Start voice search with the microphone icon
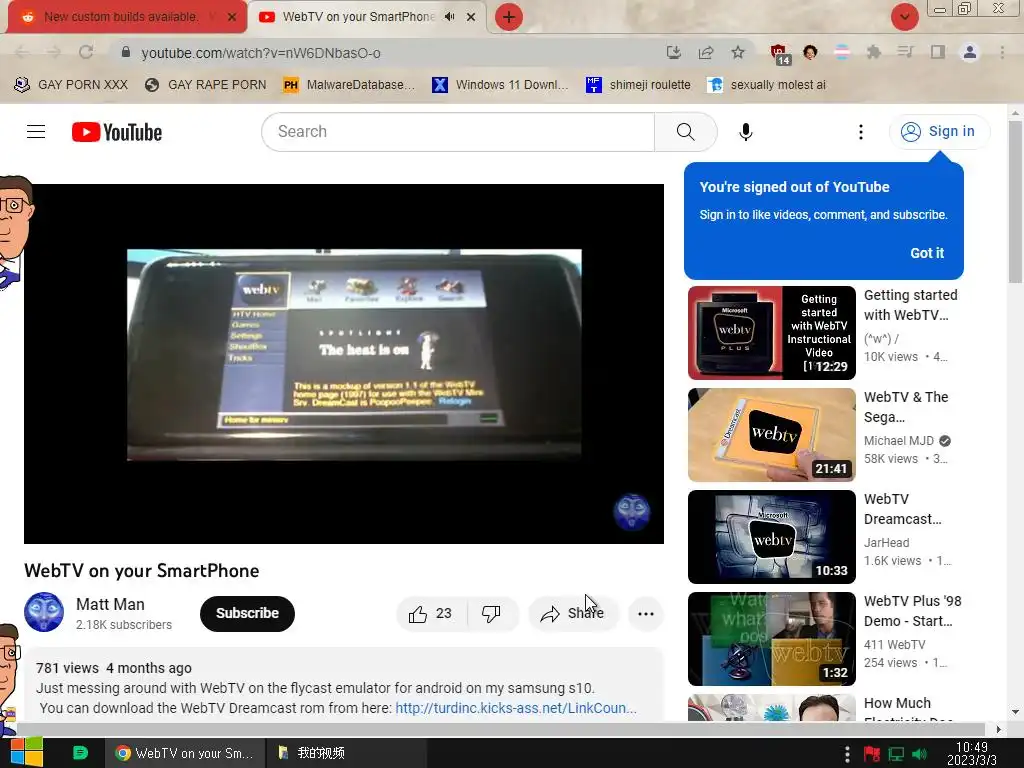This screenshot has width=1024, height=768. (746, 132)
